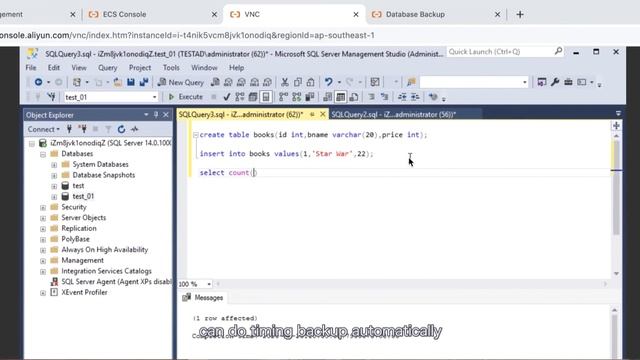Click Object Explorer Activity Monitor icon

click(x=134, y=129)
